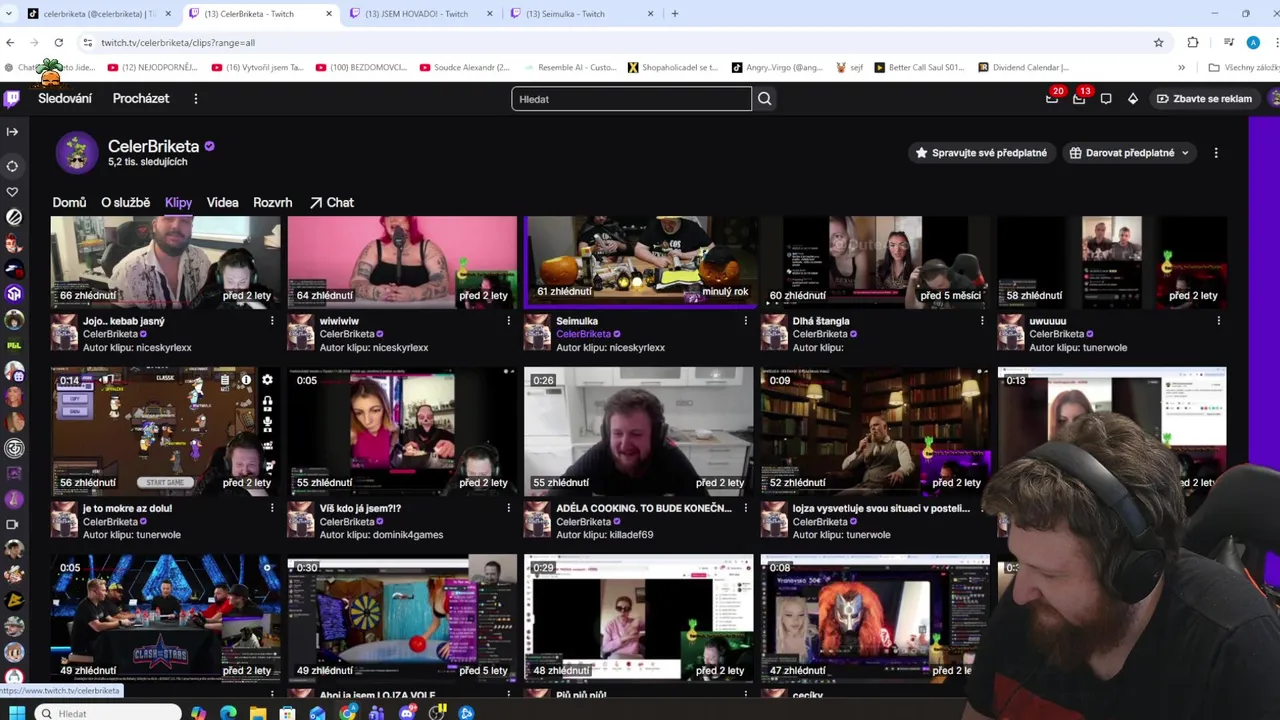Open options for clip 'wiwiwiw'

508,321
